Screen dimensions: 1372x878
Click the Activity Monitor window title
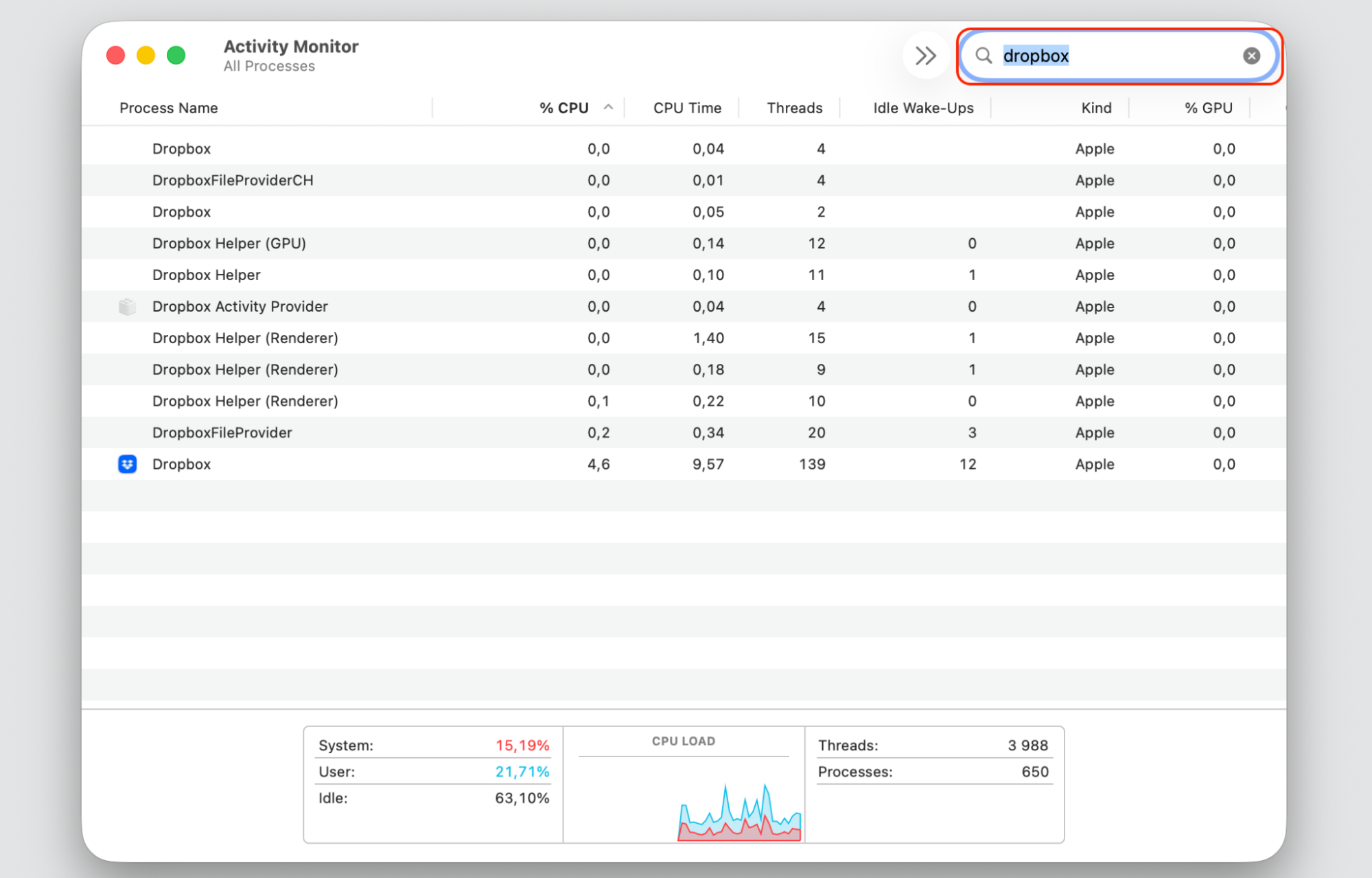[x=291, y=46]
